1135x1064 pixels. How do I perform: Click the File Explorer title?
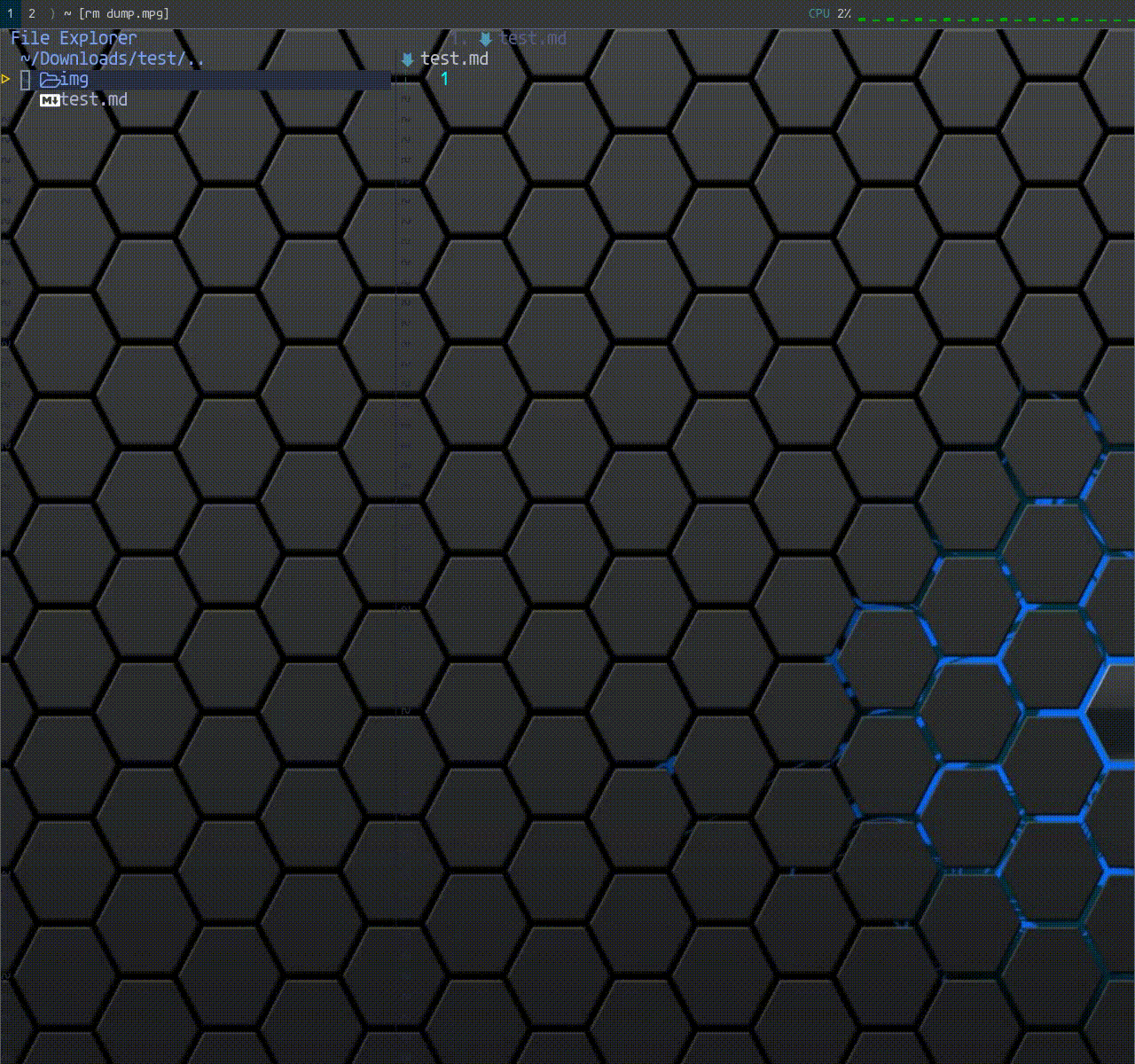(74, 38)
